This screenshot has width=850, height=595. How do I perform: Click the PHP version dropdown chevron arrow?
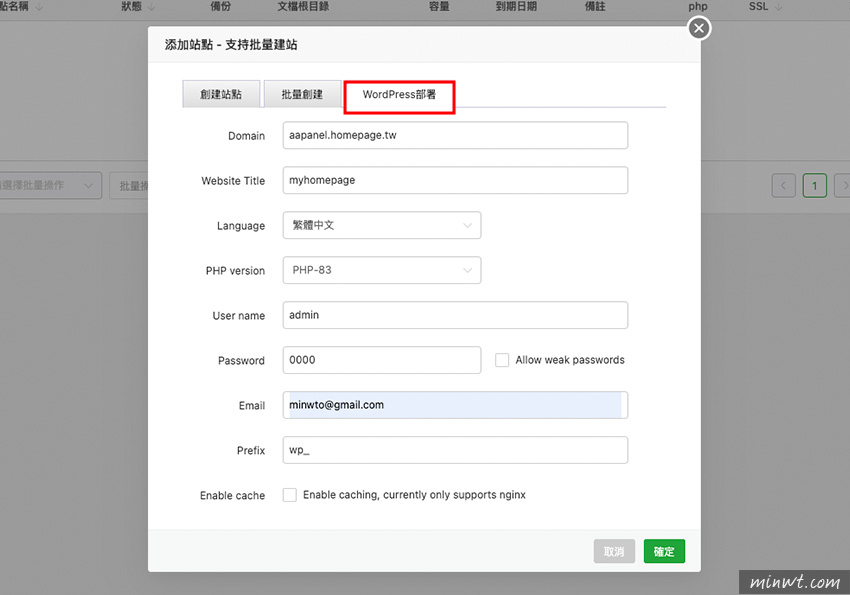click(467, 270)
